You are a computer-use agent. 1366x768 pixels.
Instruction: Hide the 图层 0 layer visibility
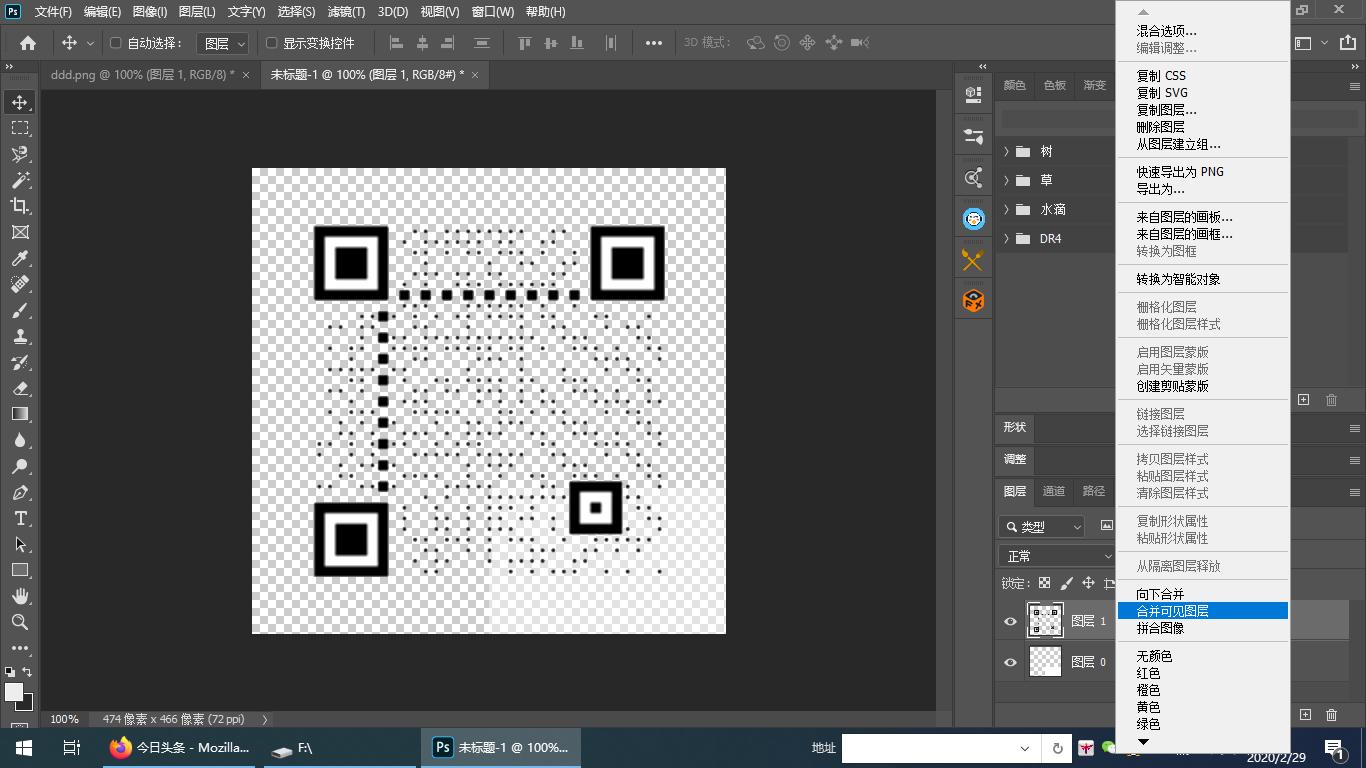pos(1010,662)
